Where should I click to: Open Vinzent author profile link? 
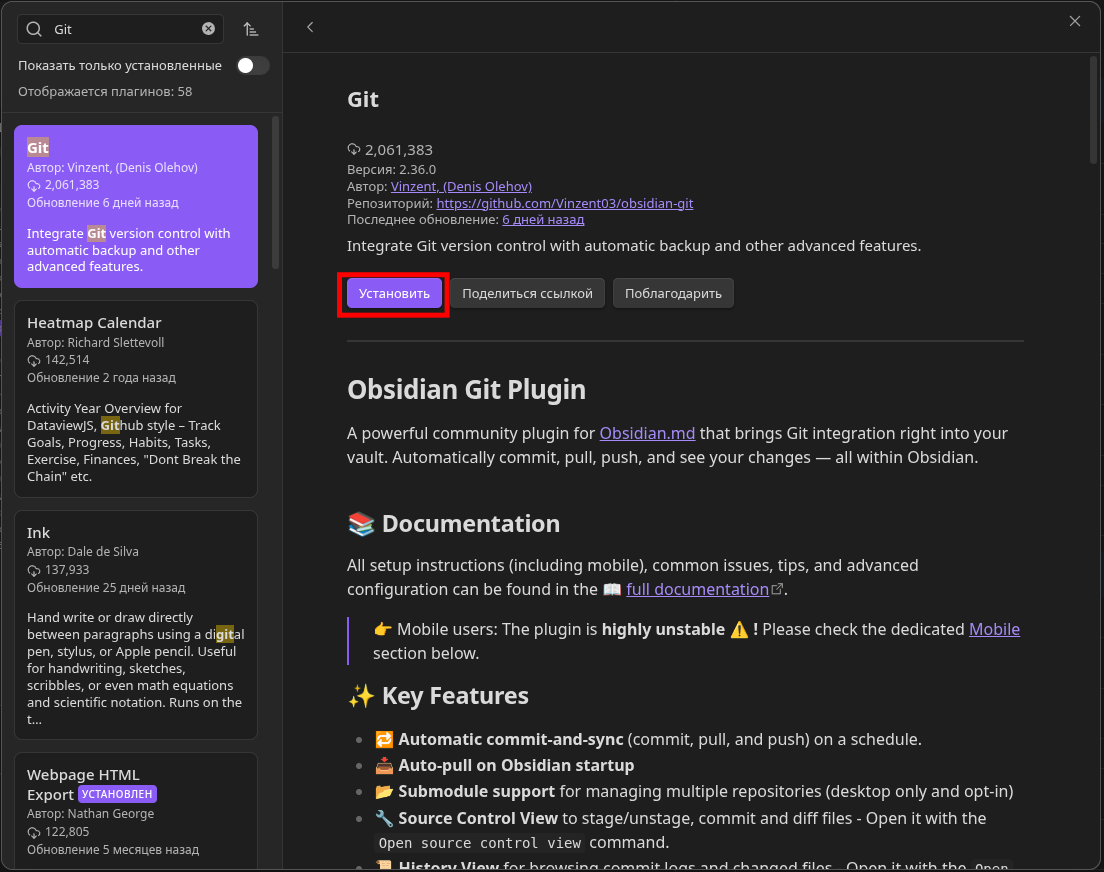[461, 186]
